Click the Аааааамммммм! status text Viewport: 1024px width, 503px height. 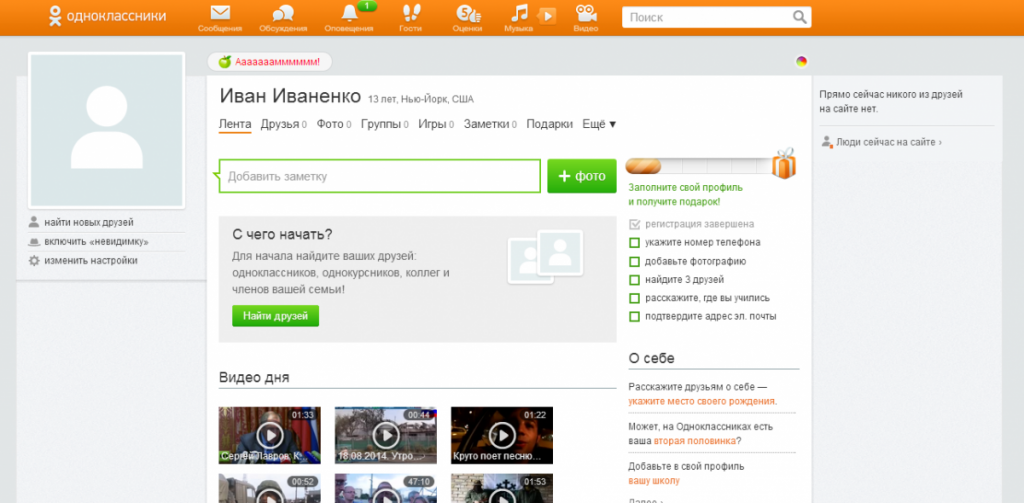(x=278, y=62)
